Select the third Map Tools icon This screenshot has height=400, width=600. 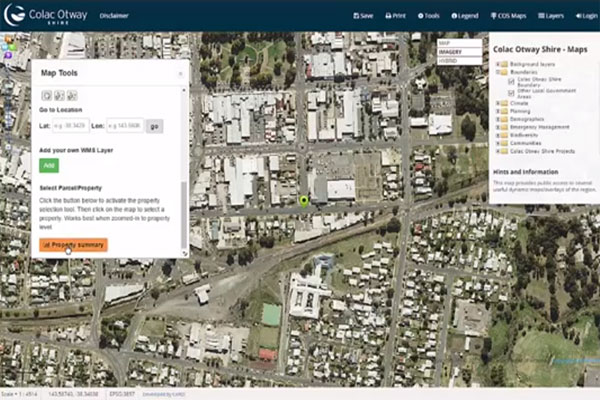(72, 95)
